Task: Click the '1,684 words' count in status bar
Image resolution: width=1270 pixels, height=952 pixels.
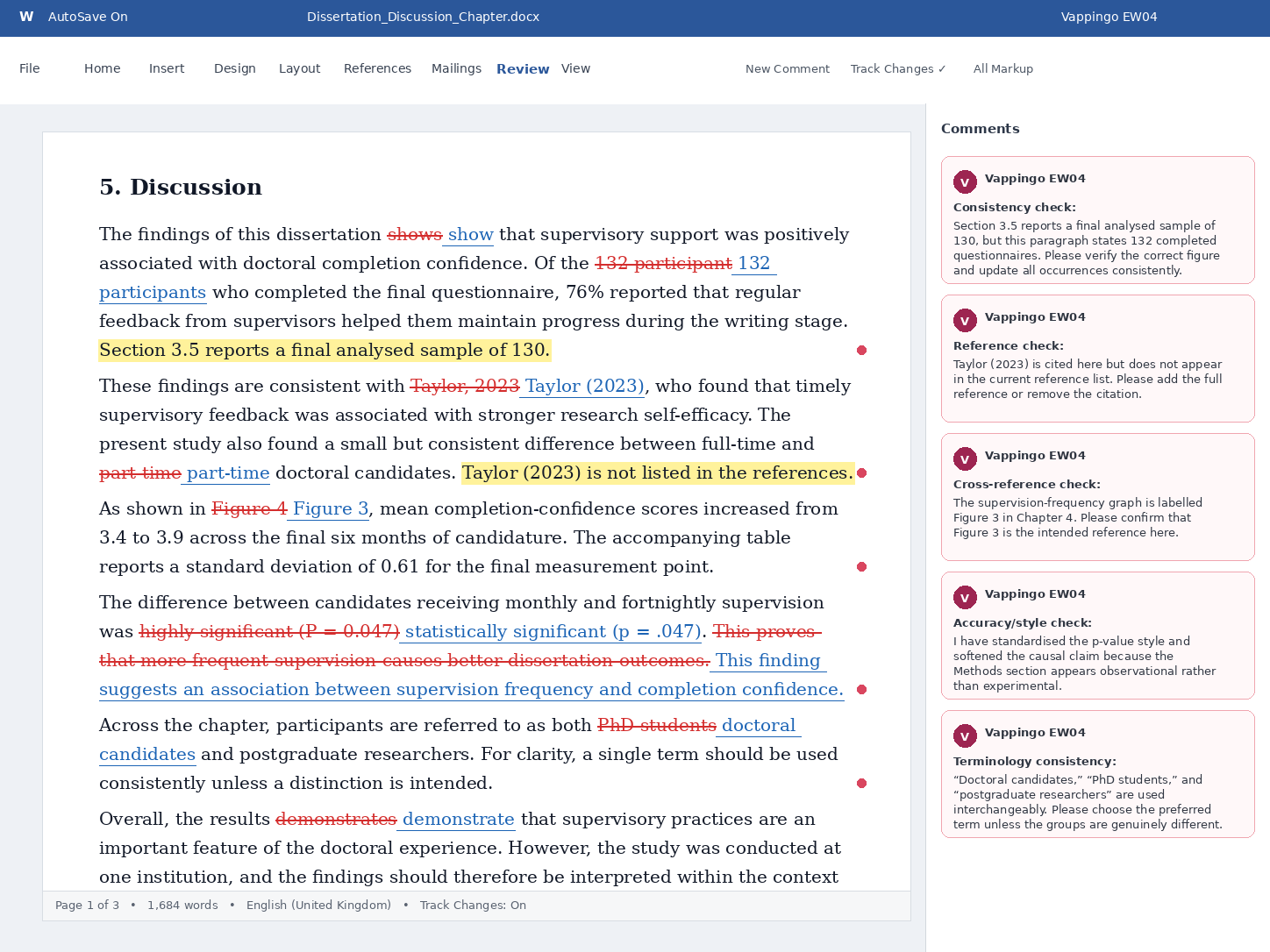Action: click(182, 906)
